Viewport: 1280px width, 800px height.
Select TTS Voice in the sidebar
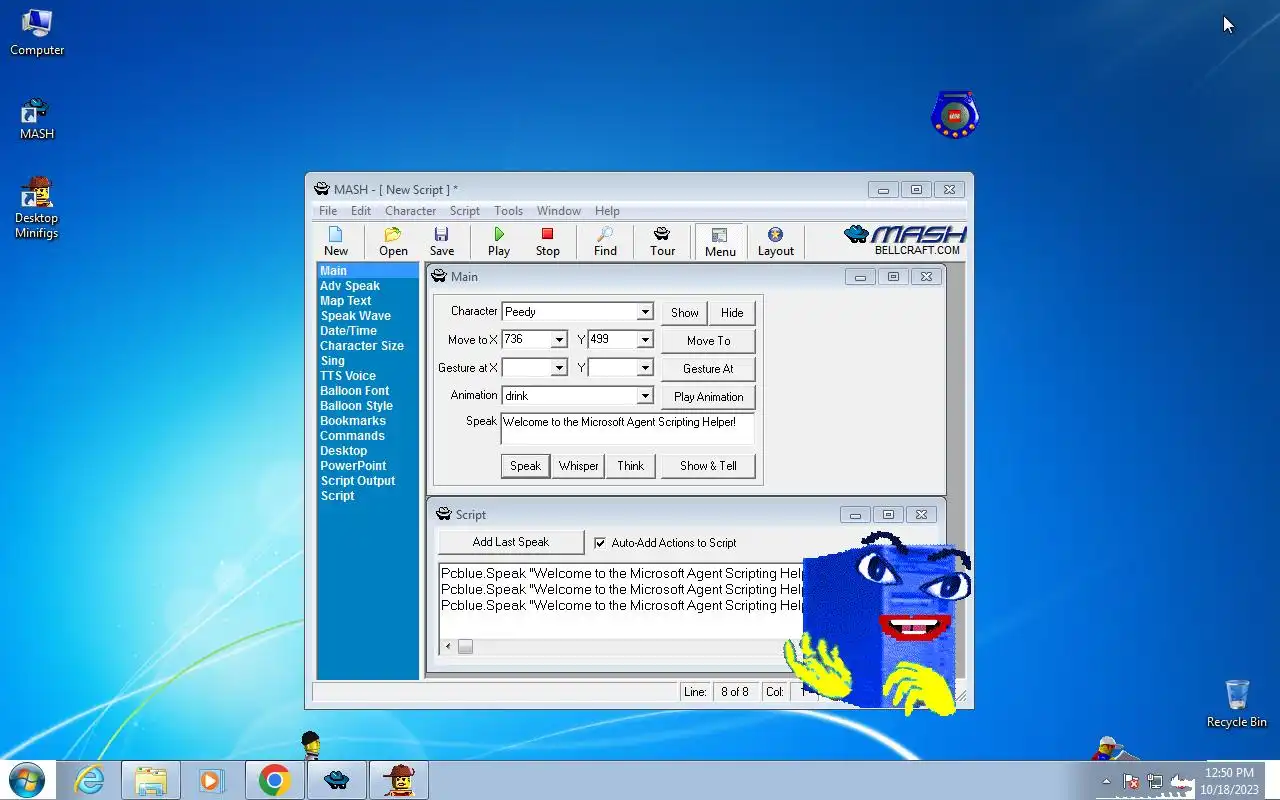348,376
